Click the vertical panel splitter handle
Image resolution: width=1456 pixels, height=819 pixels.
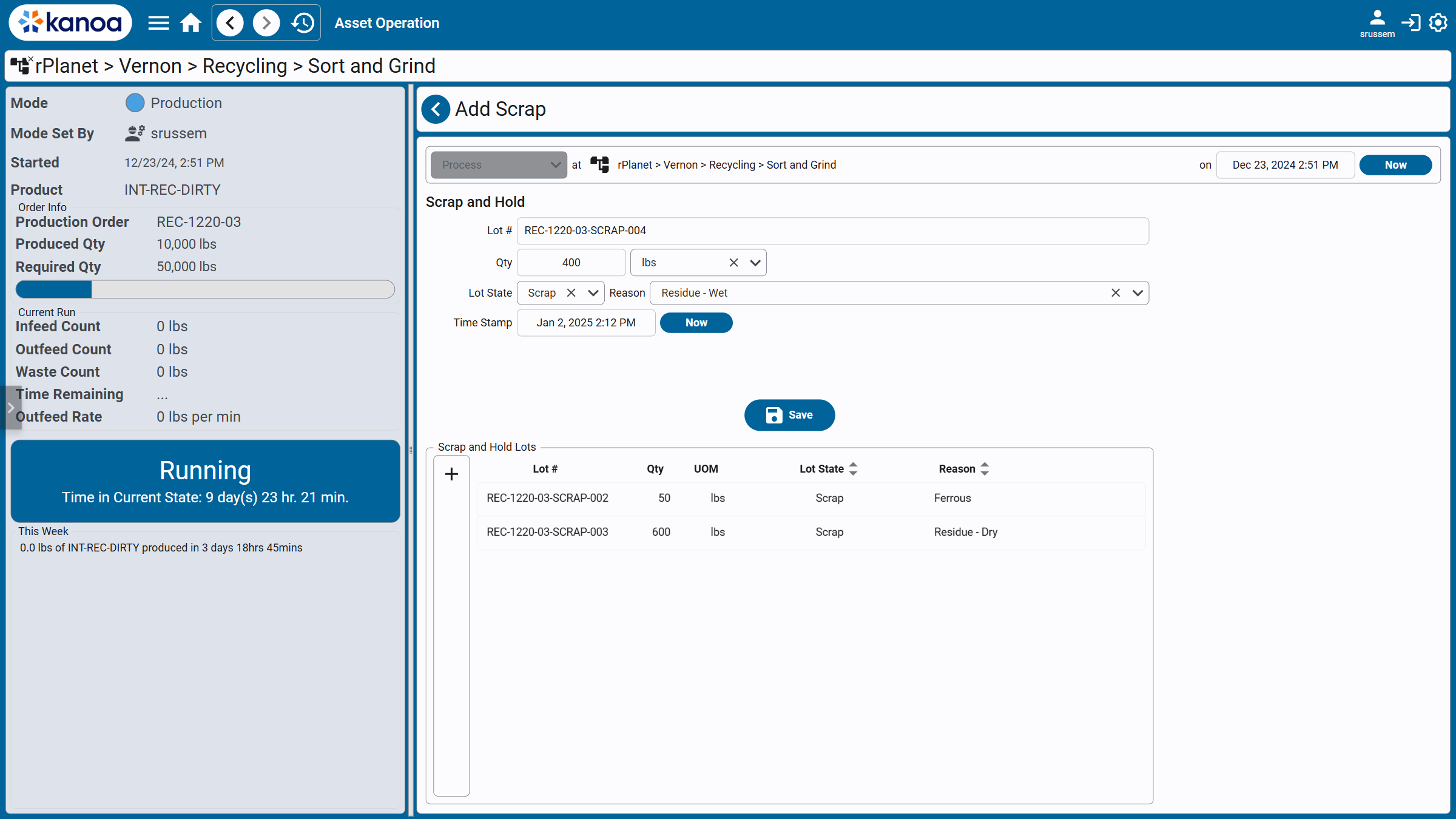pyautogui.click(x=411, y=450)
